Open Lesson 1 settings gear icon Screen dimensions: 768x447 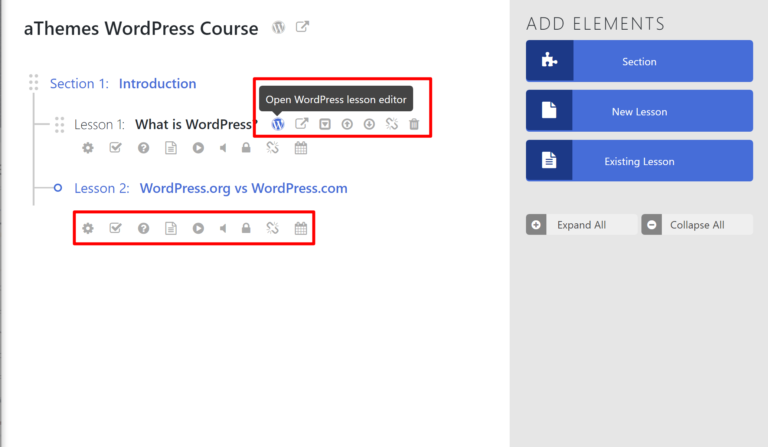tap(88, 148)
